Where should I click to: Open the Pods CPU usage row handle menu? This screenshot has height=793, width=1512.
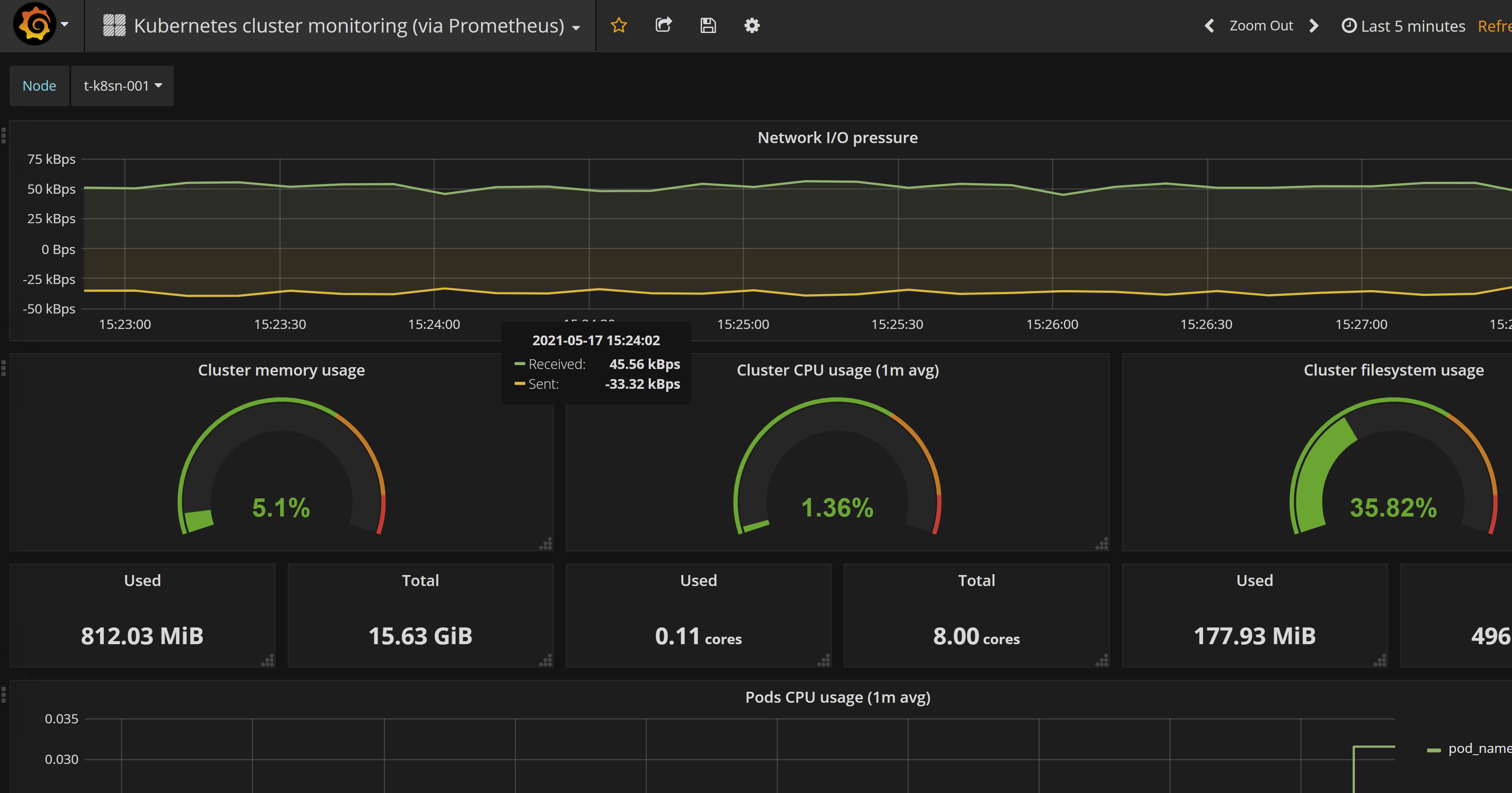[x=4, y=696]
